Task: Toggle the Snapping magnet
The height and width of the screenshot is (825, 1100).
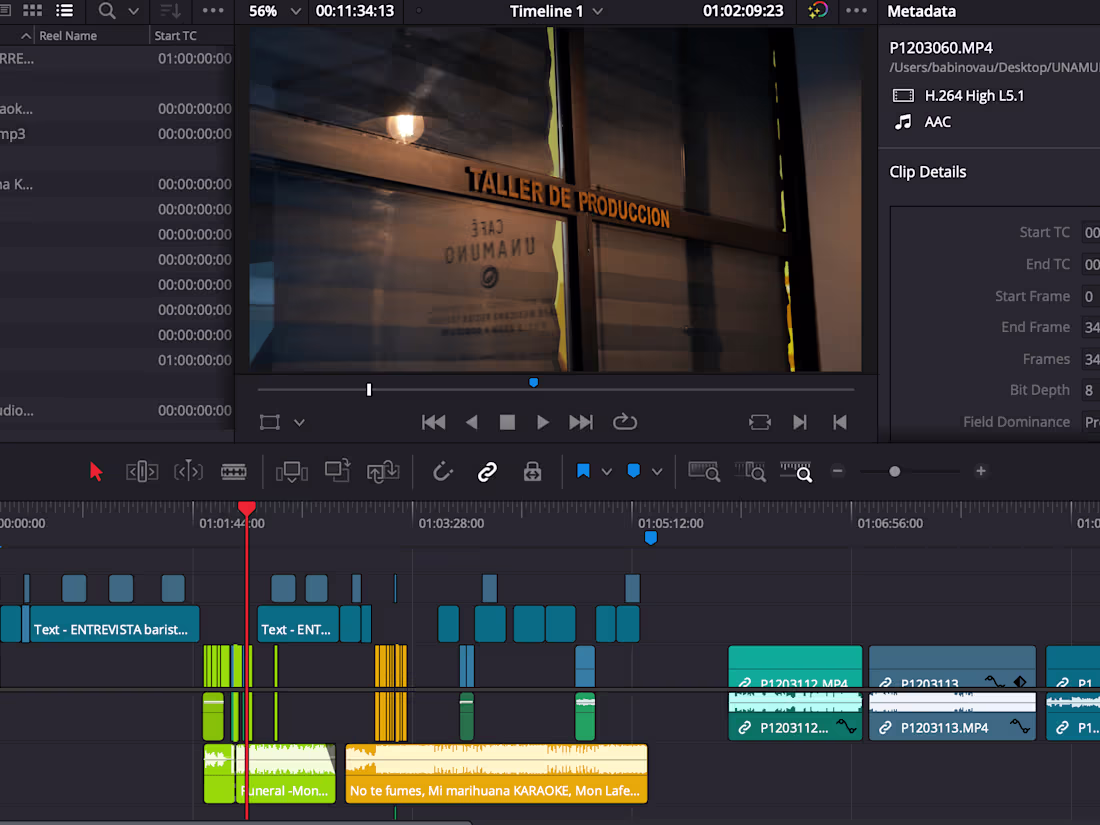Action: [x=442, y=471]
